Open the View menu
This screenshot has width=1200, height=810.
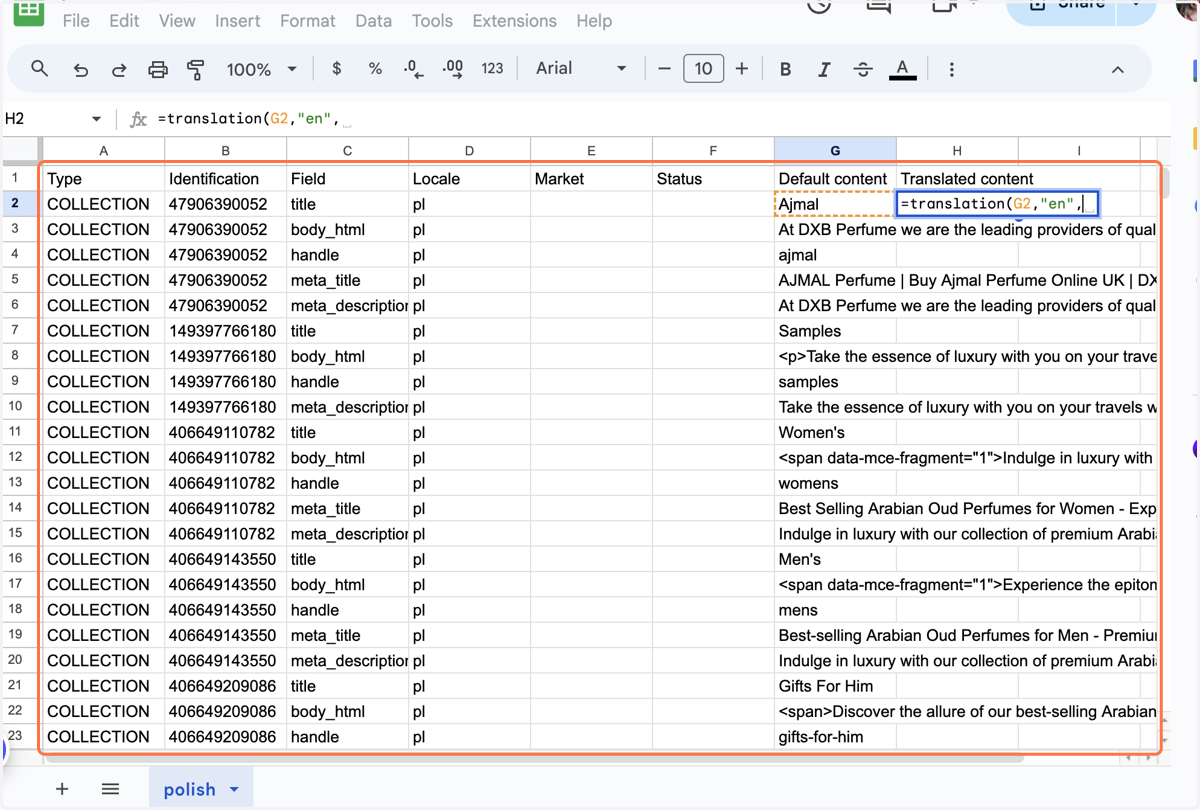tap(177, 20)
